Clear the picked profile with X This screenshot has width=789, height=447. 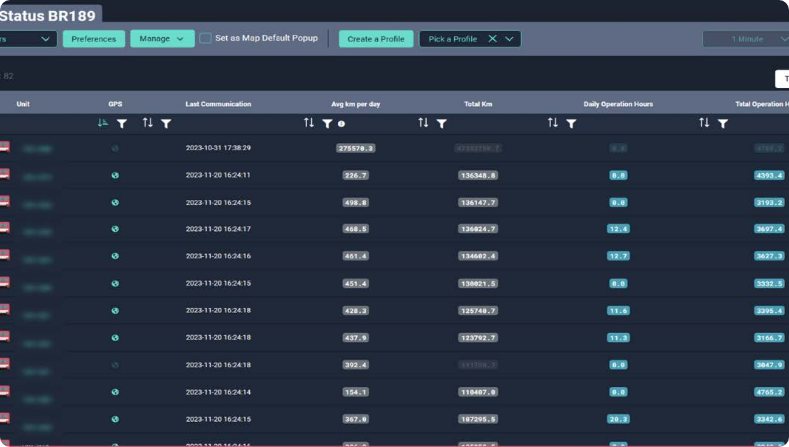(492, 39)
